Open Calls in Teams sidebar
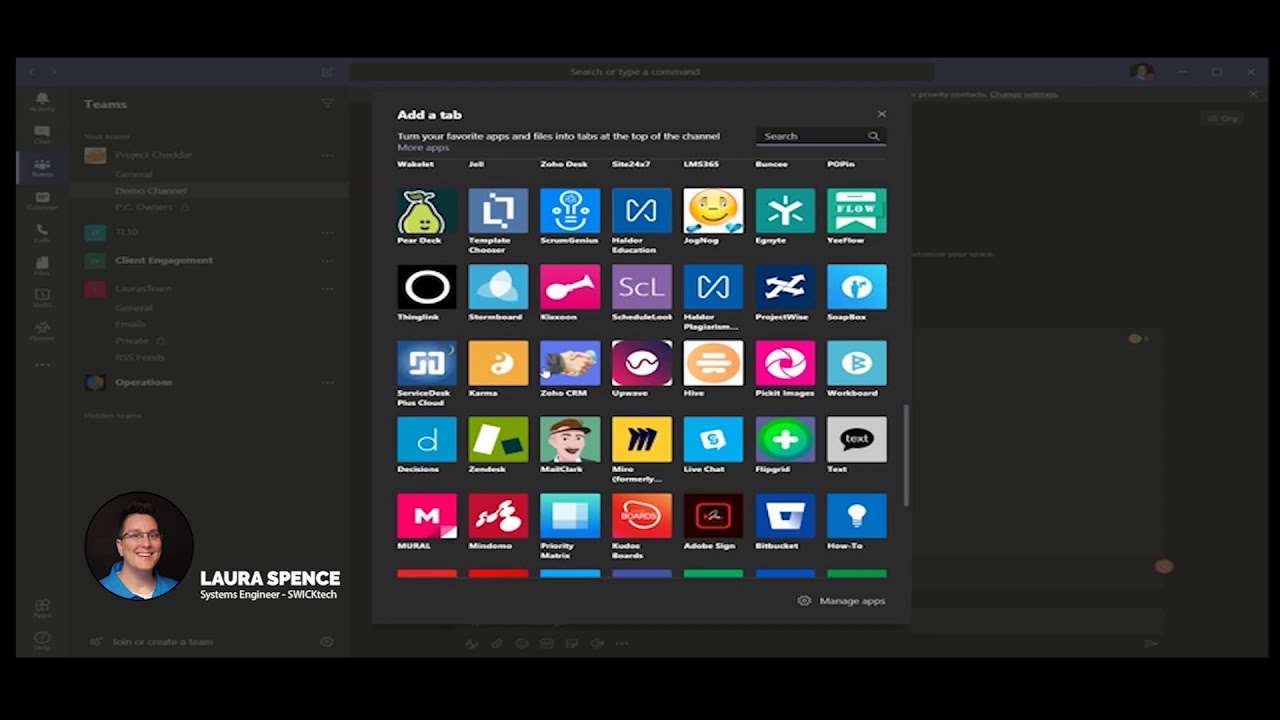 (42, 233)
